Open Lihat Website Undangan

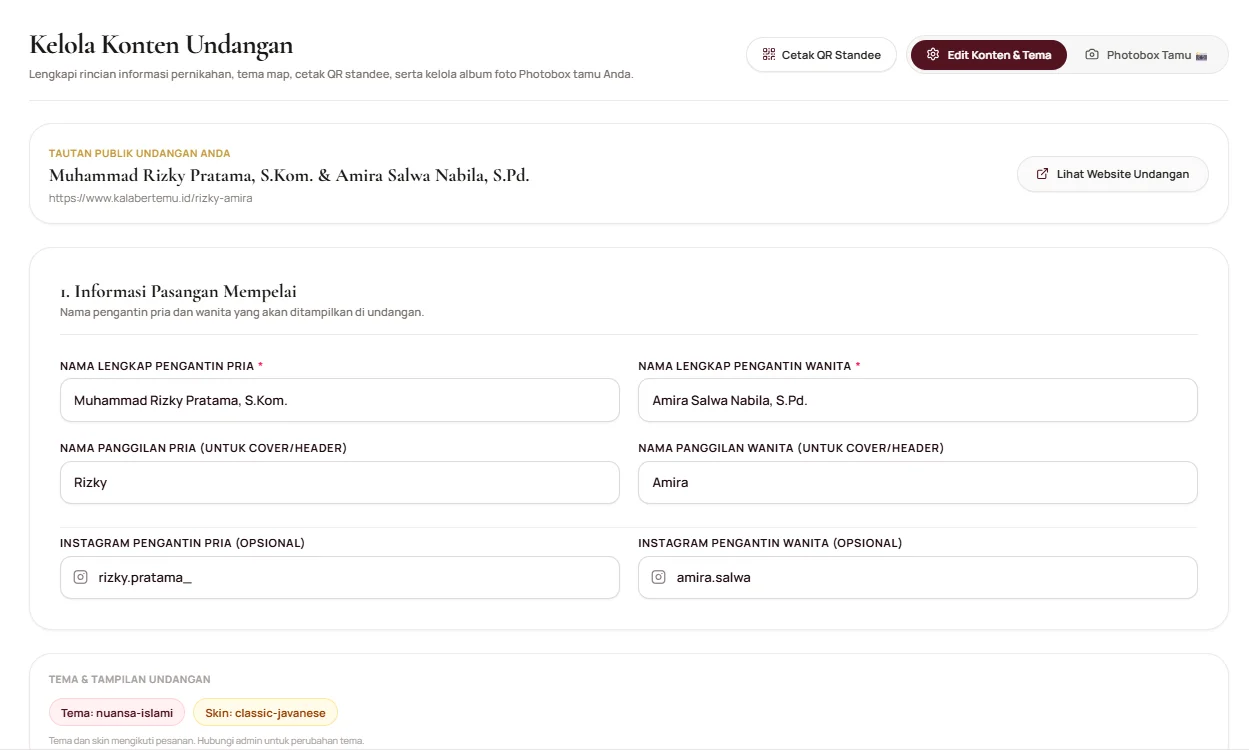coord(1112,174)
